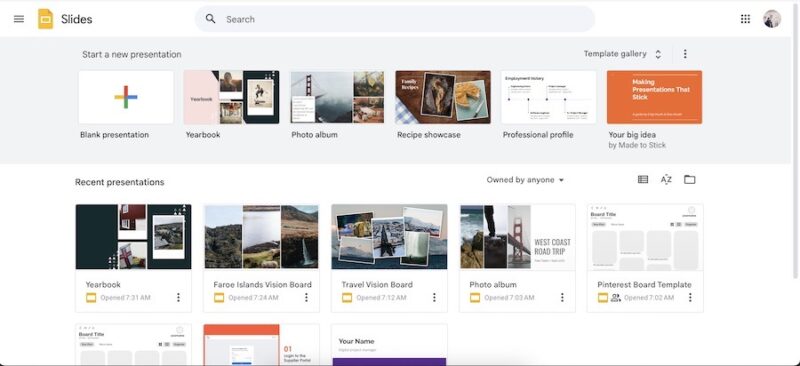
Task: Click the shared people icon on Pinterest Board Template
Action: pyautogui.click(x=616, y=298)
